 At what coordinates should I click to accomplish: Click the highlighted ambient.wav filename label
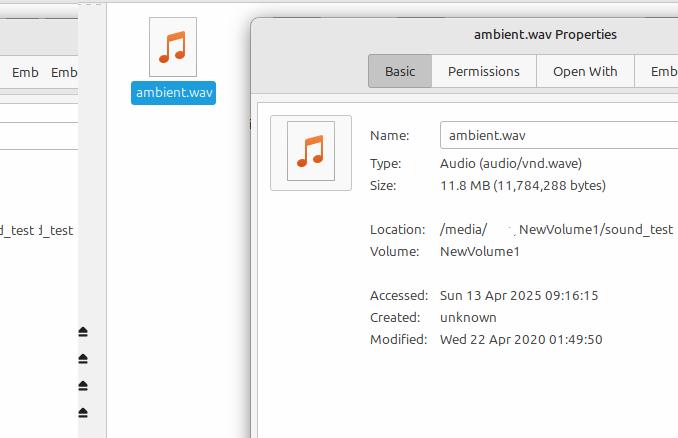173,93
